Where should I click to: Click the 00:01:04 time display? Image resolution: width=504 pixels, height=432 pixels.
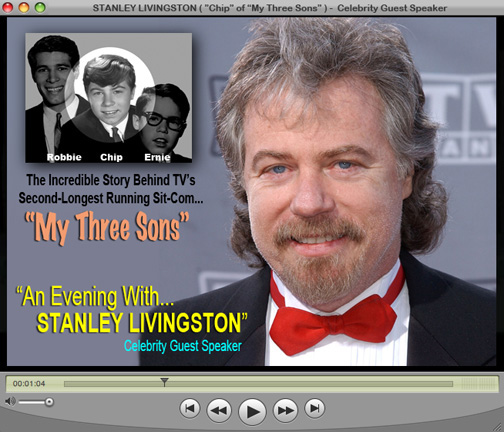pyautogui.click(x=29, y=384)
